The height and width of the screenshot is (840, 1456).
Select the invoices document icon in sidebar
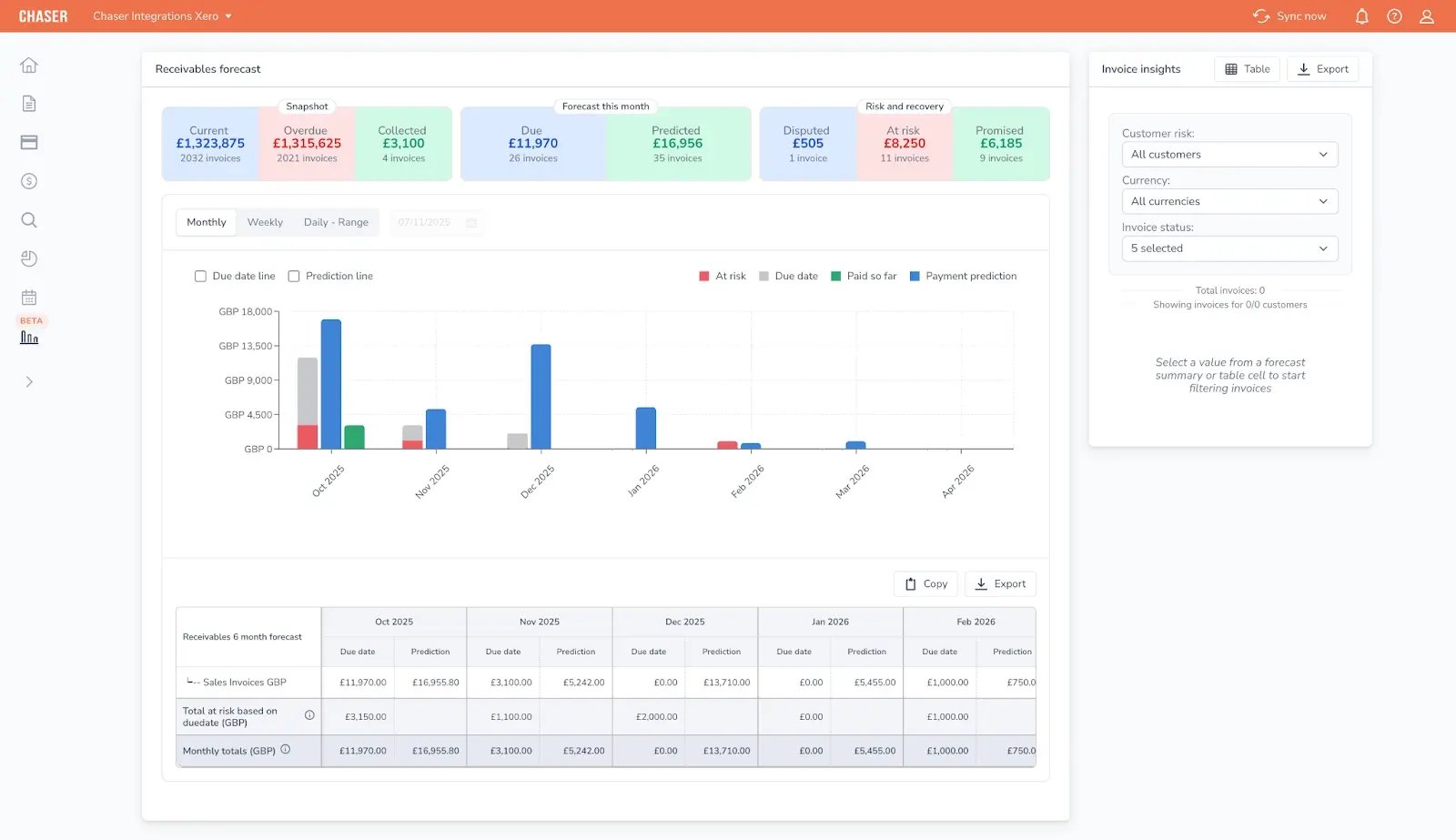29,103
